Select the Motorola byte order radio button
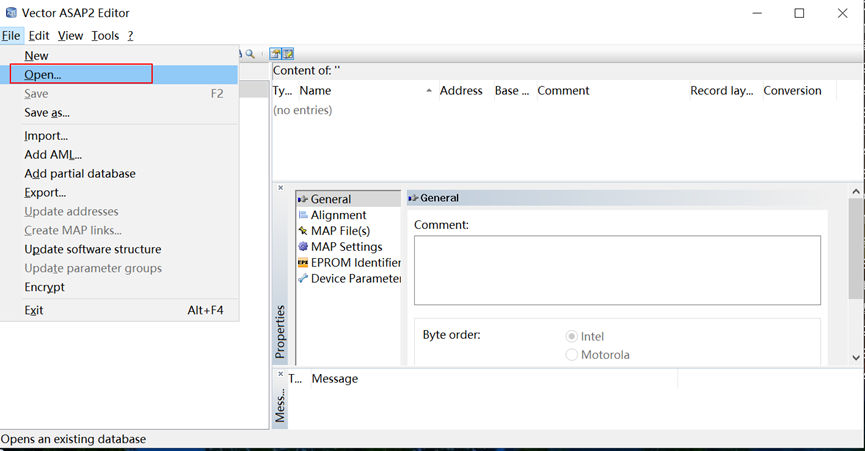The image size is (865, 451). click(x=572, y=355)
